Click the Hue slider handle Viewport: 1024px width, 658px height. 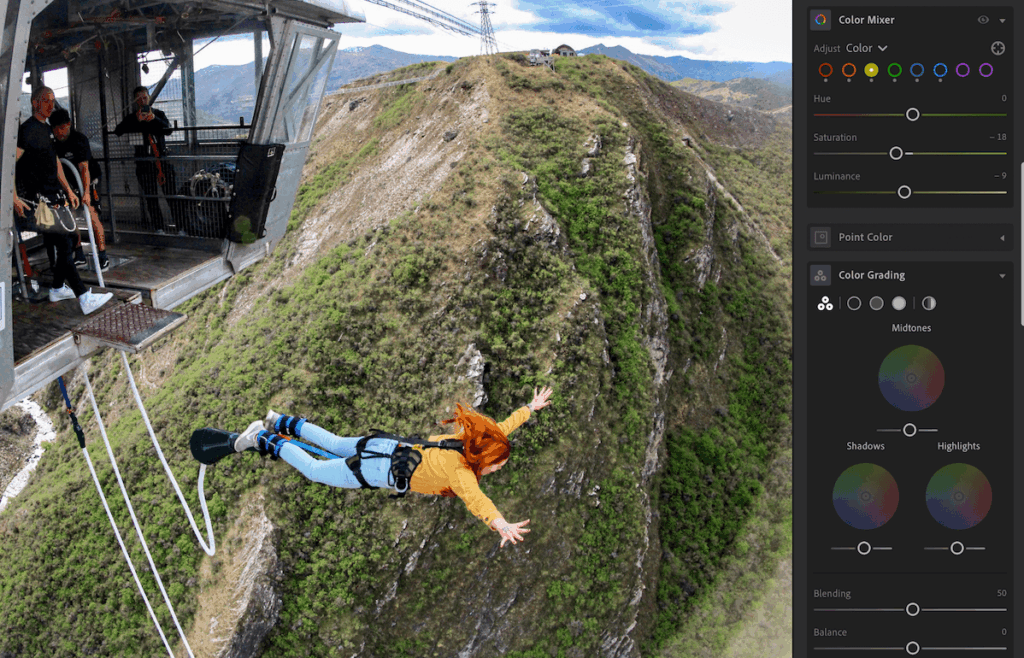tap(912, 115)
